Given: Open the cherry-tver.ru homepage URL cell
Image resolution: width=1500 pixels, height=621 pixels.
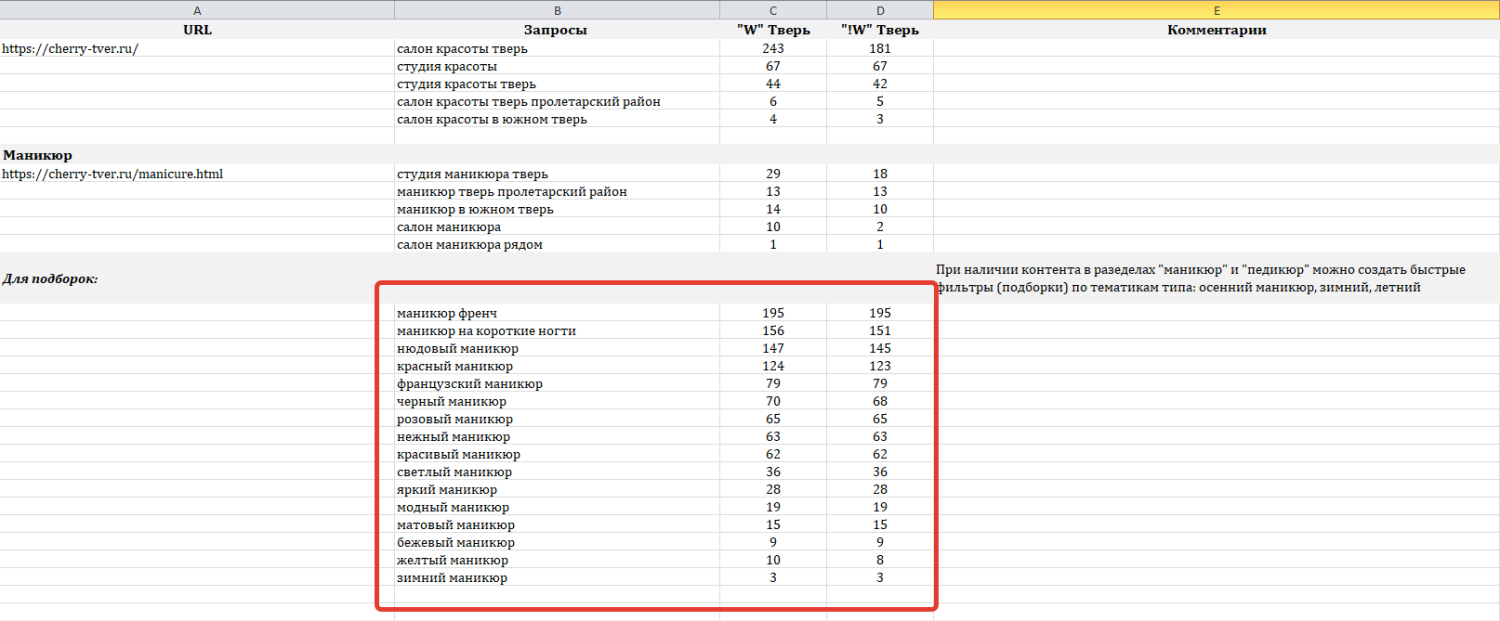Looking at the screenshot, I should click(x=70, y=48).
